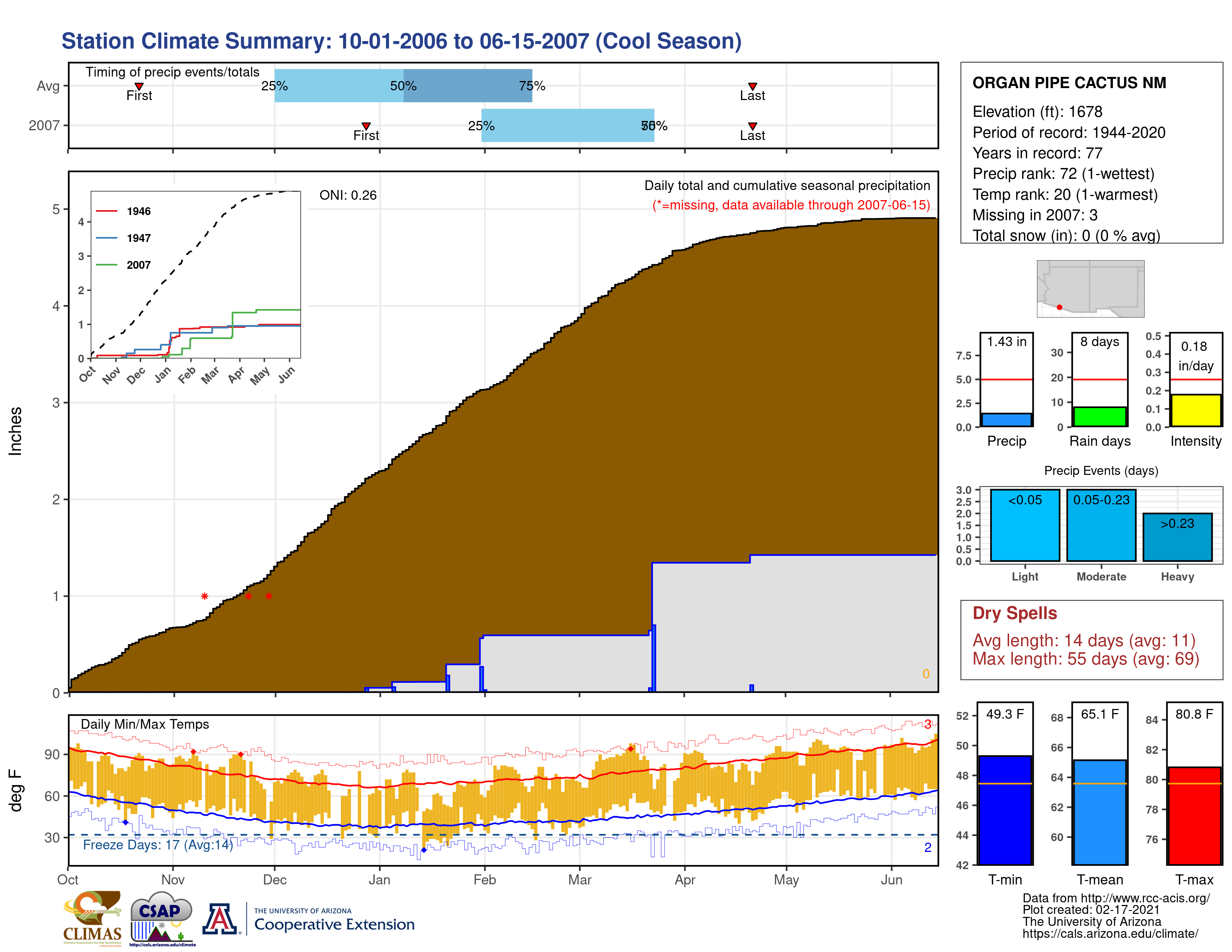The height and width of the screenshot is (952, 1232).
Task: Click the 65.1 F T-mean value
Action: coord(1100,714)
